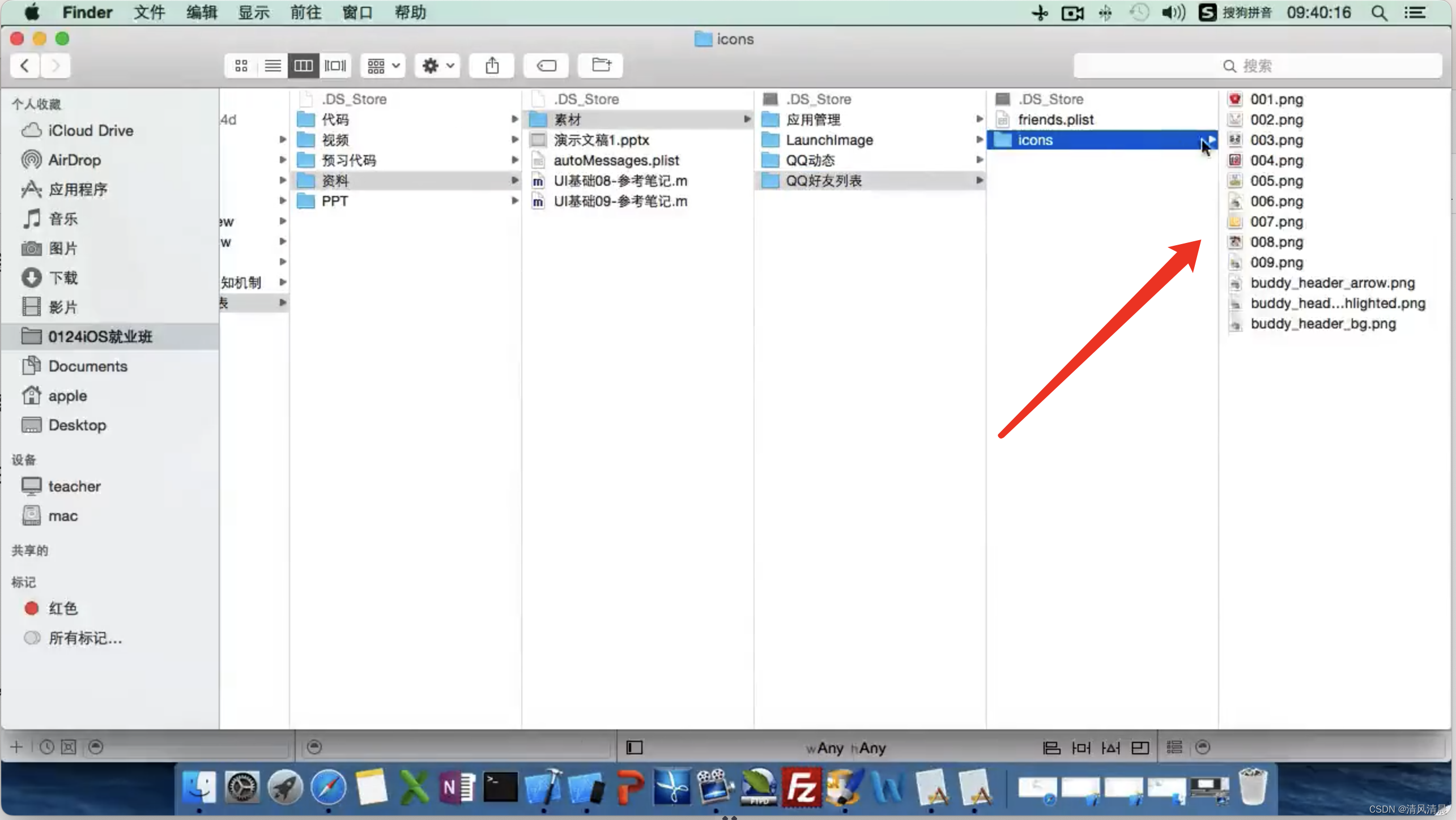
Task: Open volume control in menu bar
Action: pyautogui.click(x=1173, y=12)
